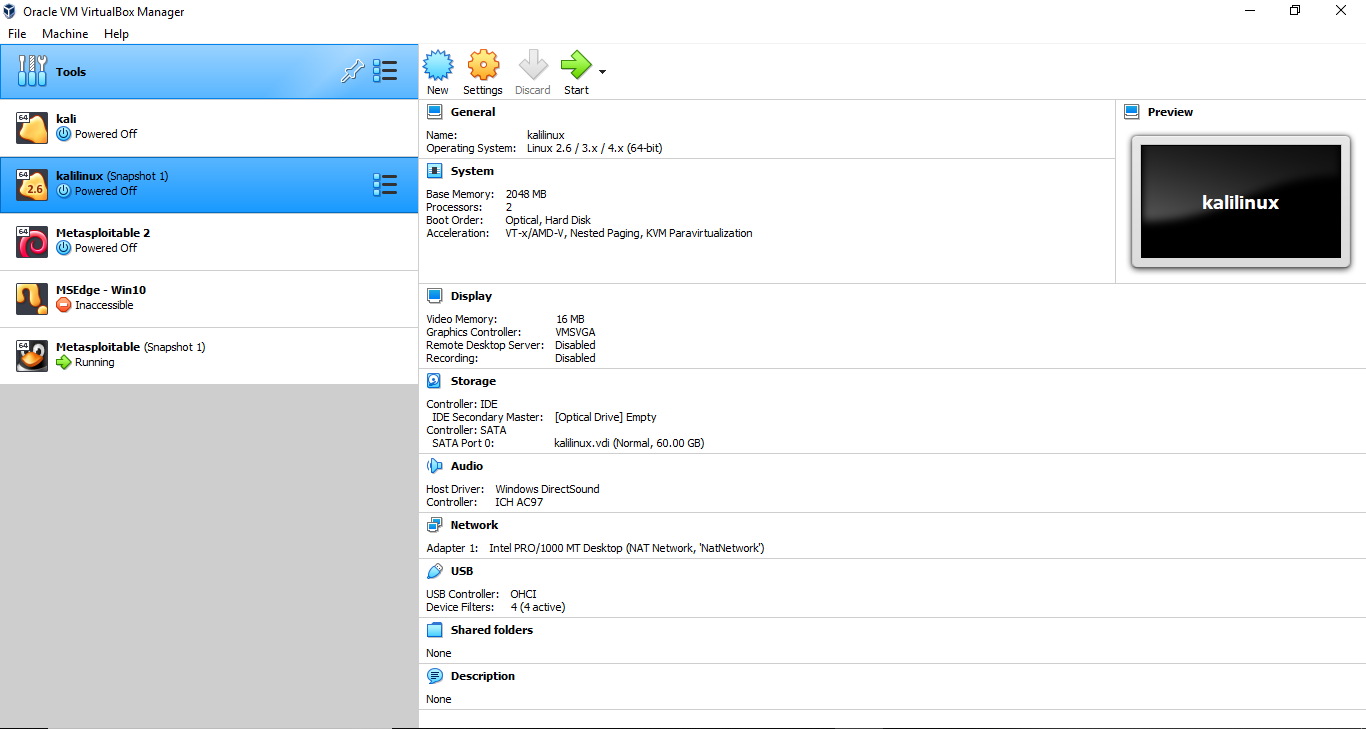This screenshot has width=1366, height=729.
Task: Open the File menu
Action: pos(17,34)
